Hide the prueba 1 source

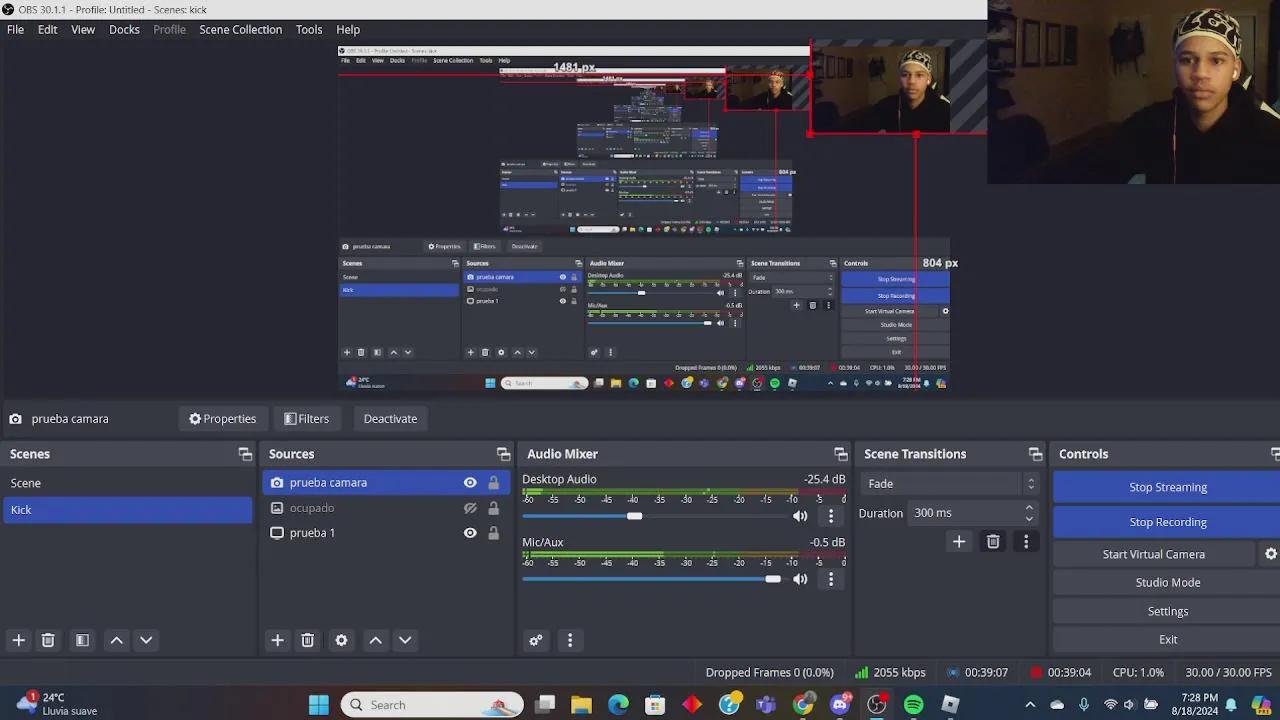pyautogui.click(x=470, y=533)
